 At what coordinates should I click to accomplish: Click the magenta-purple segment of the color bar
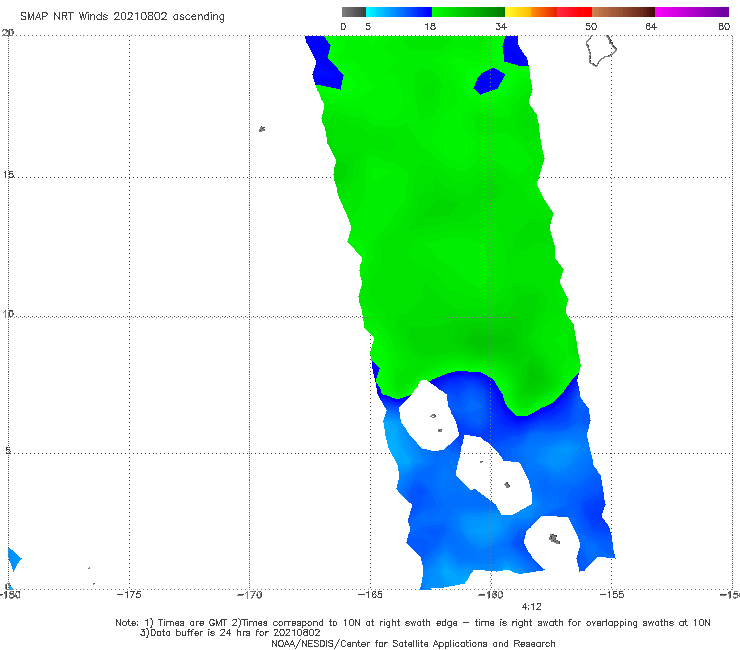[x=692, y=12]
